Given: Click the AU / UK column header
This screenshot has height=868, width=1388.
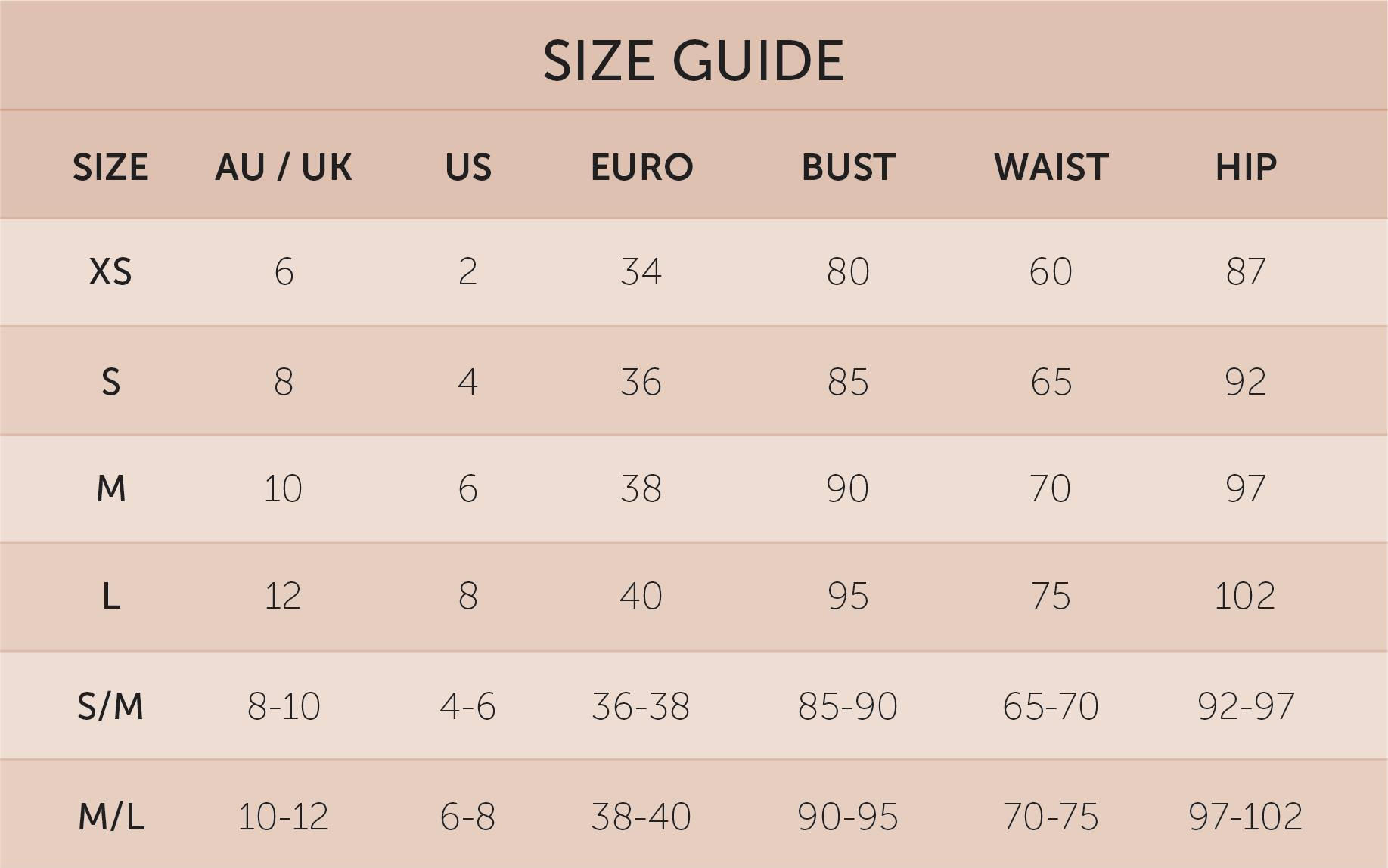Looking at the screenshot, I should tap(284, 167).
